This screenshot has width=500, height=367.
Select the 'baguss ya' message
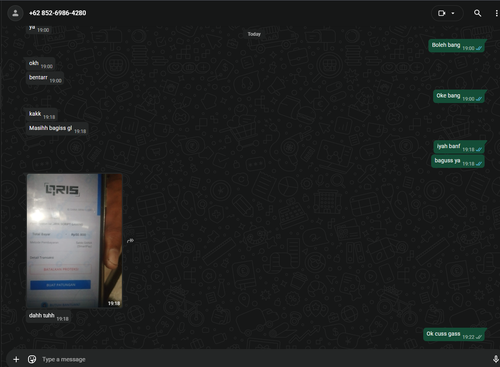click(x=458, y=161)
